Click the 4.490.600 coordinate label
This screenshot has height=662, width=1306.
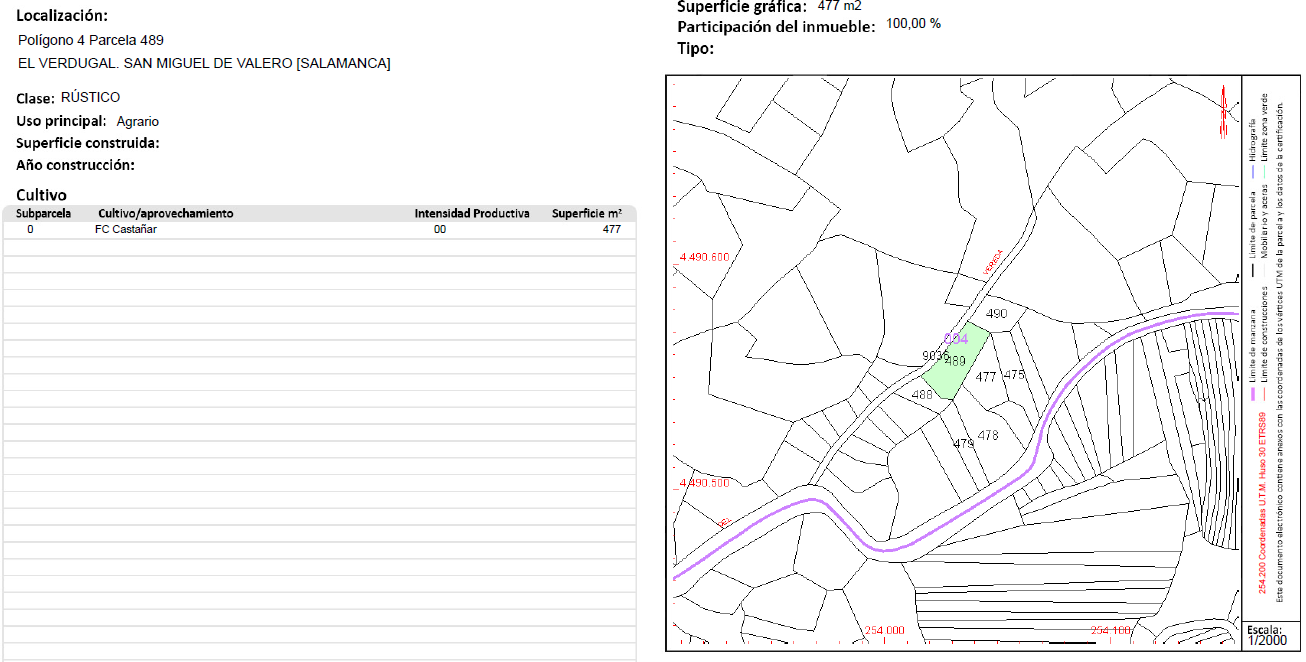[704, 258]
